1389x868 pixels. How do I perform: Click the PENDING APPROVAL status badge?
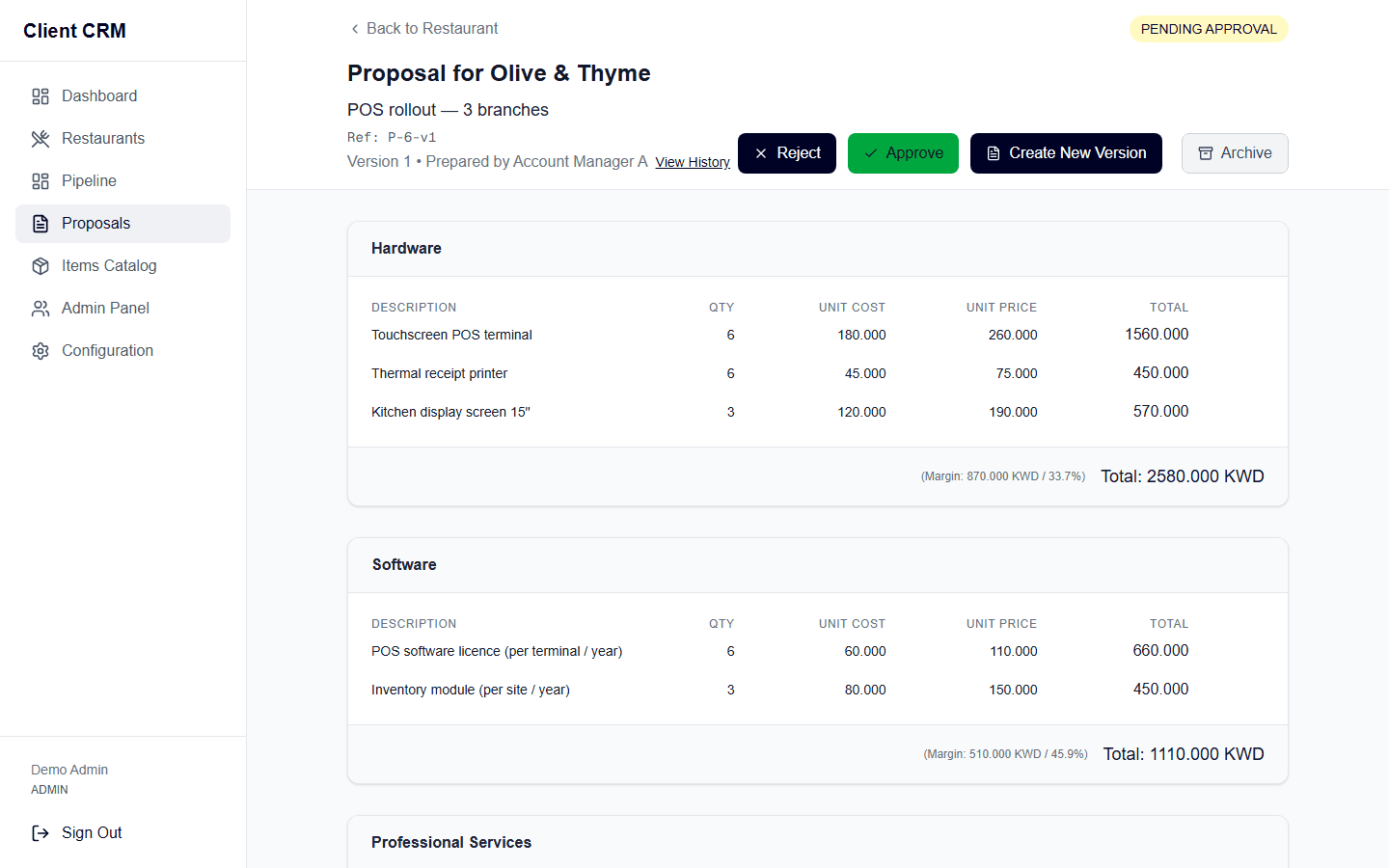click(1209, 29)
